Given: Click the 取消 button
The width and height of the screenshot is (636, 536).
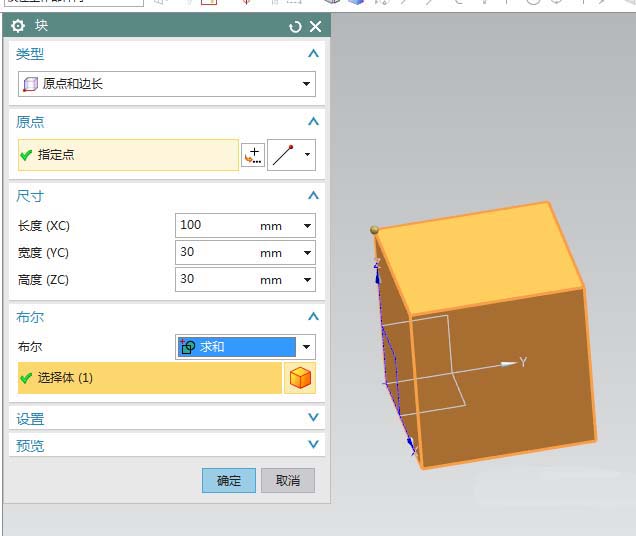Looking at the screenshot, I should point(288,480).
